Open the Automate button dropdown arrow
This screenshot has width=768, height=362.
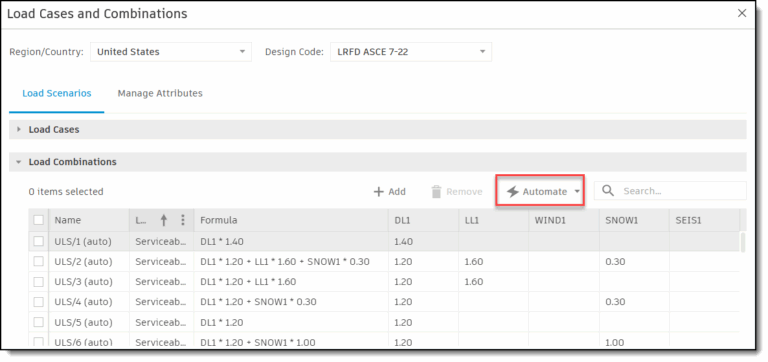(577, 192)
